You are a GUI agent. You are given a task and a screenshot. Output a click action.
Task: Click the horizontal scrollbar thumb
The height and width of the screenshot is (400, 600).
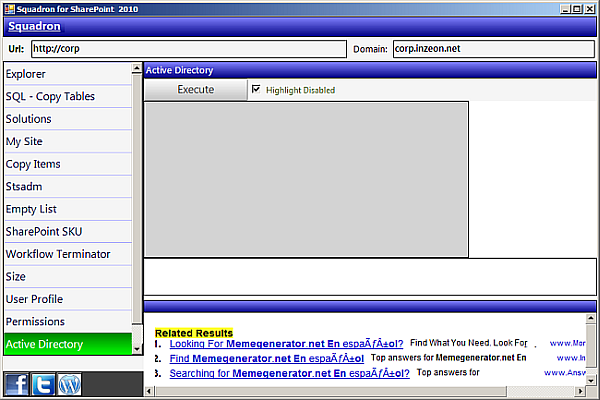pos(330,391)
